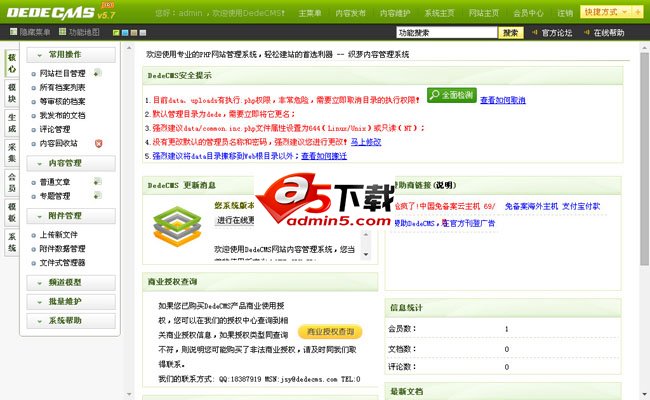
Task: Open 附件数据管理 in the sidebar
Action: (x=62, y=249)
